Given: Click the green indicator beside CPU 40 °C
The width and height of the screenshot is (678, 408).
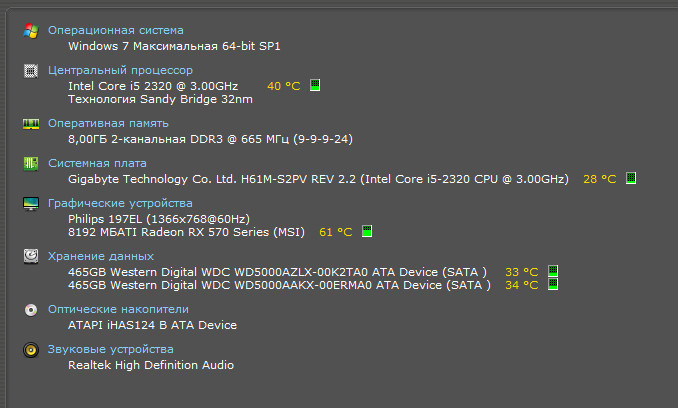Looking at the screenshot, I should [315, 85].
